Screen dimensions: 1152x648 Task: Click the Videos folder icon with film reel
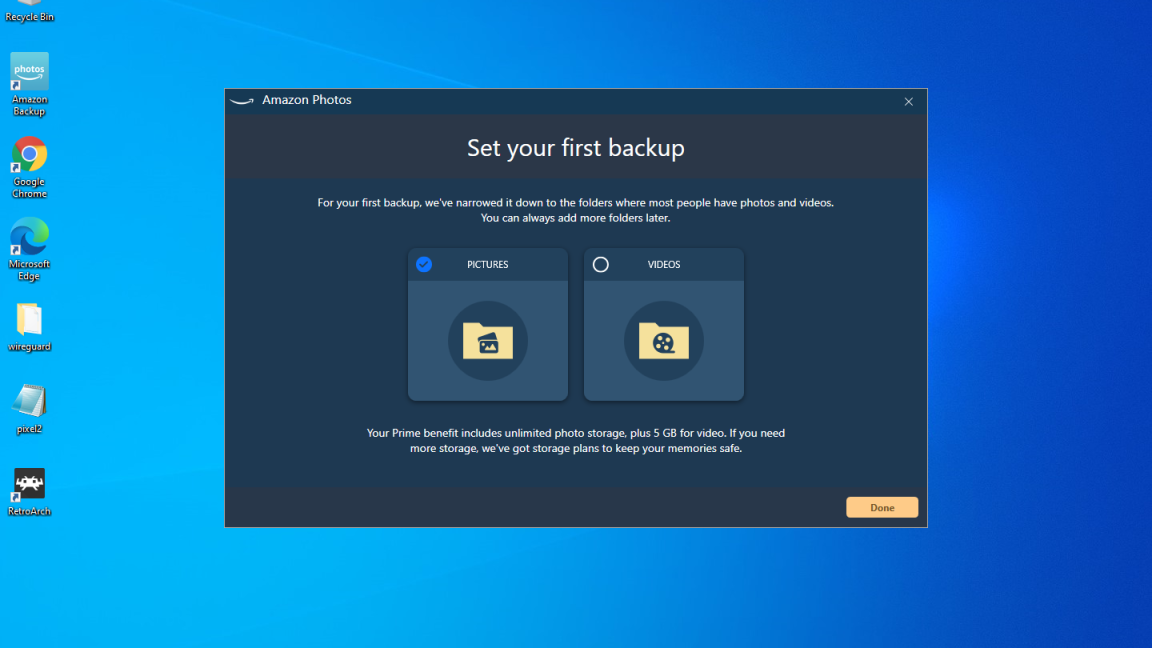(x=664, y=341)
